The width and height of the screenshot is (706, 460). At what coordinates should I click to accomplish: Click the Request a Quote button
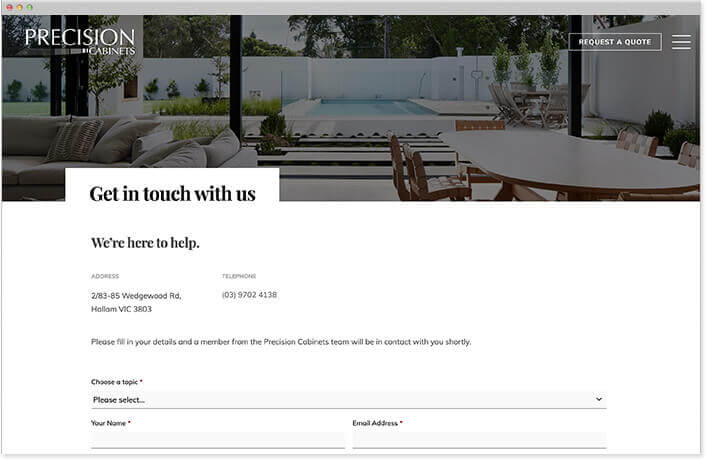(x=615, y=42)
